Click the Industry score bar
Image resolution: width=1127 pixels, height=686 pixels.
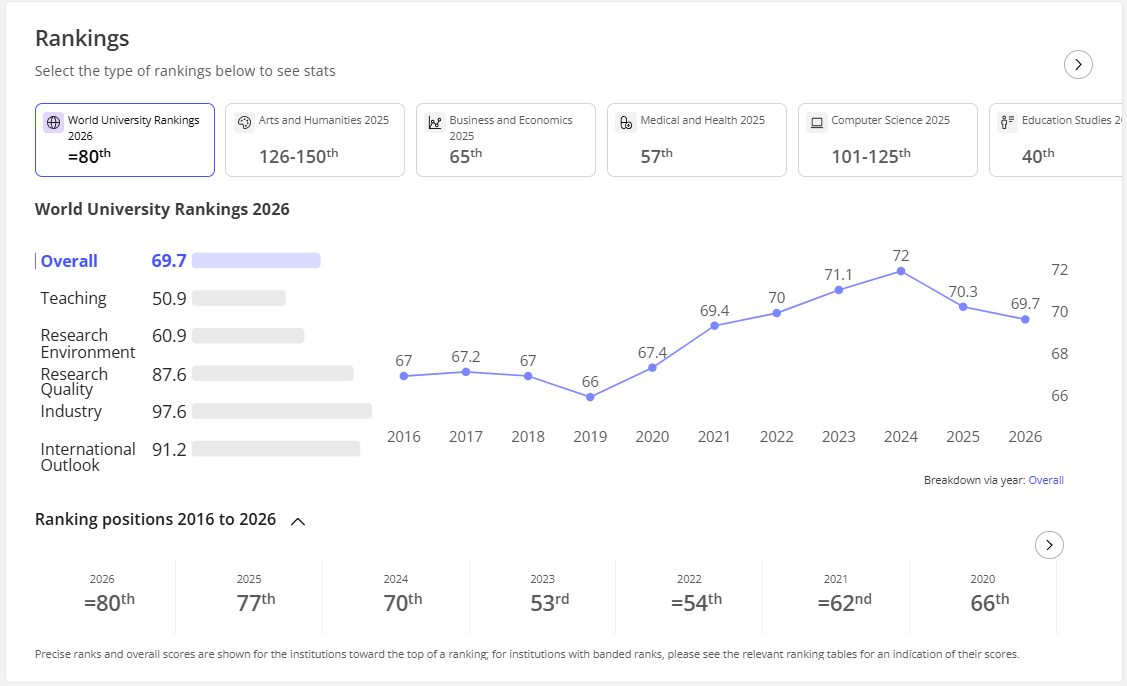tap(282, 411)
